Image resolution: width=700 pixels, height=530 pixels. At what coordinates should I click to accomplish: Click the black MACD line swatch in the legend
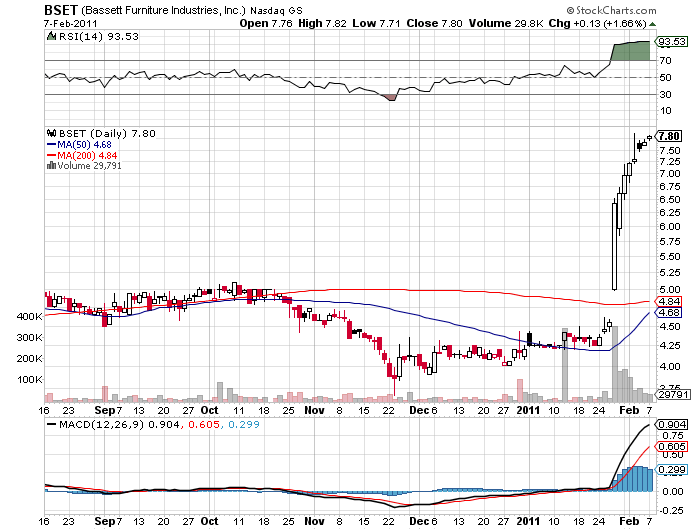coord(52,424)
